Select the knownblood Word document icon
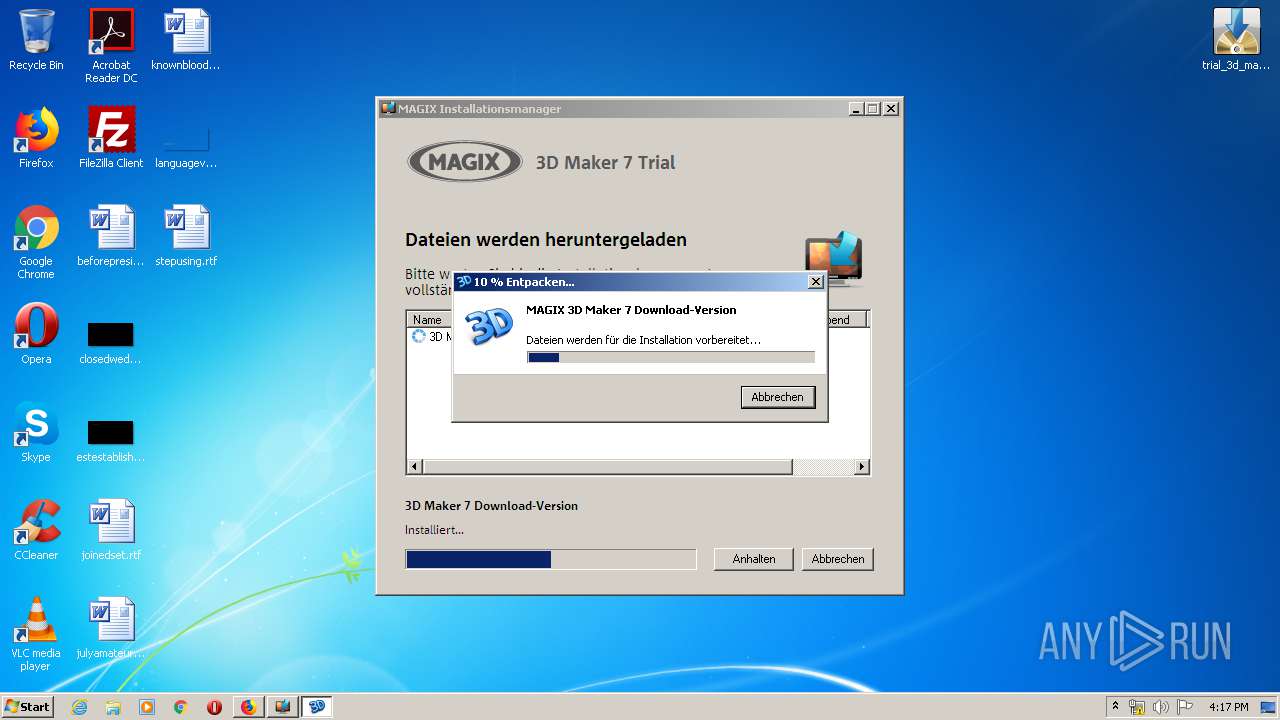Image resolution: width=1280 pixels, height=720 pixels. 186,40
